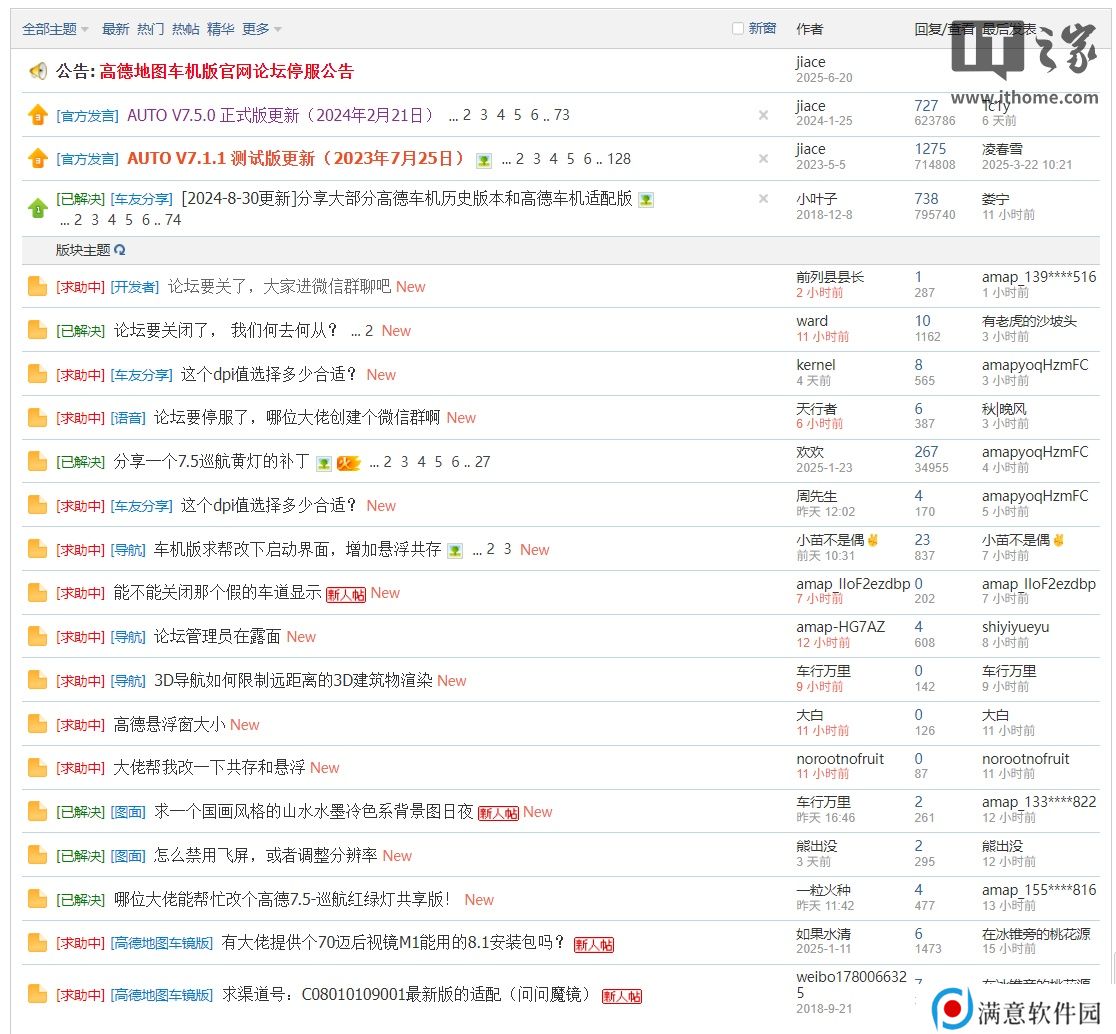Click the pin icon of the AUTO V7.5.0 thread

point(38,115)
